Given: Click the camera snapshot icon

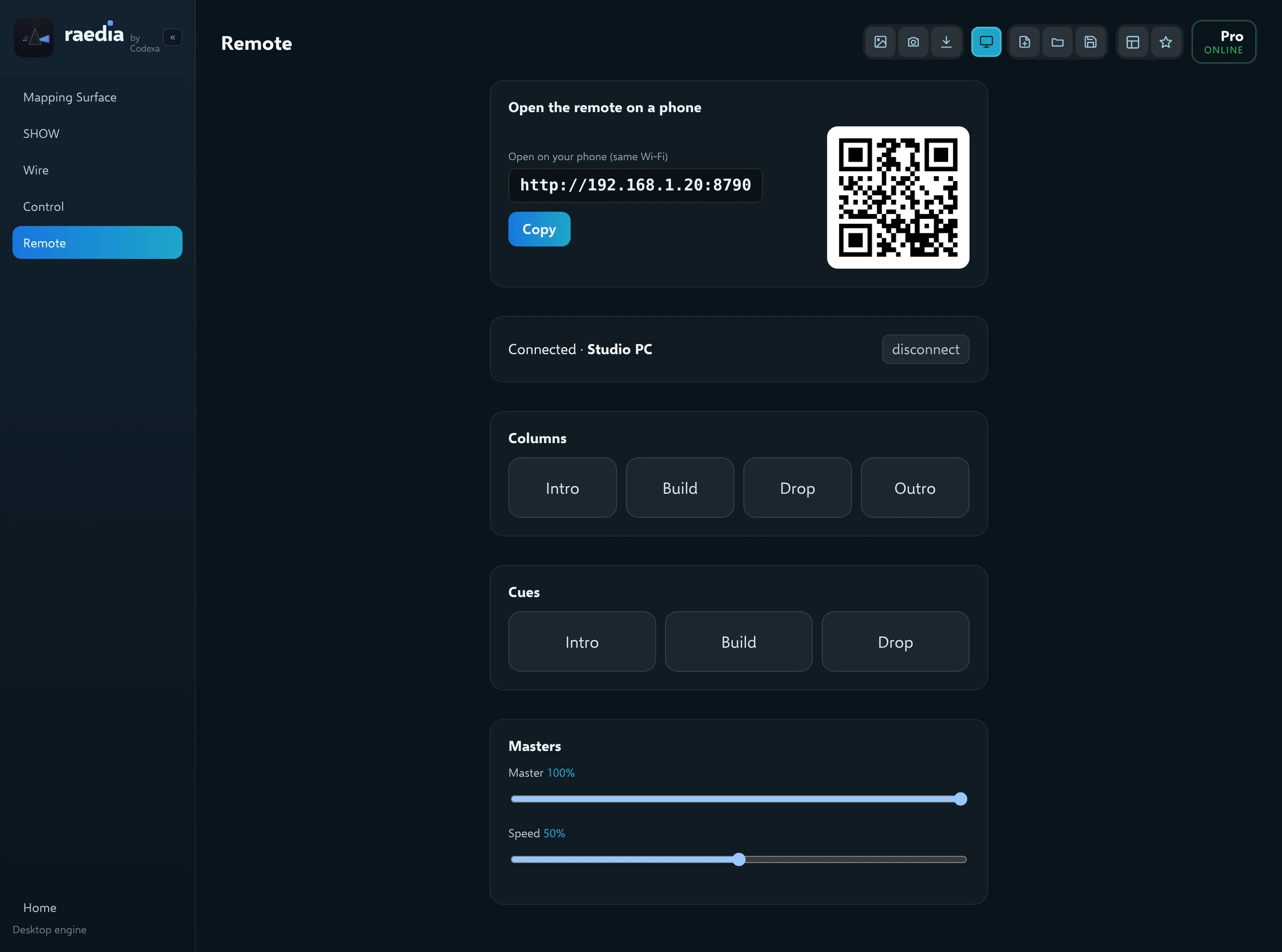Looking at the screenshot, I should [x=913, y=42].
